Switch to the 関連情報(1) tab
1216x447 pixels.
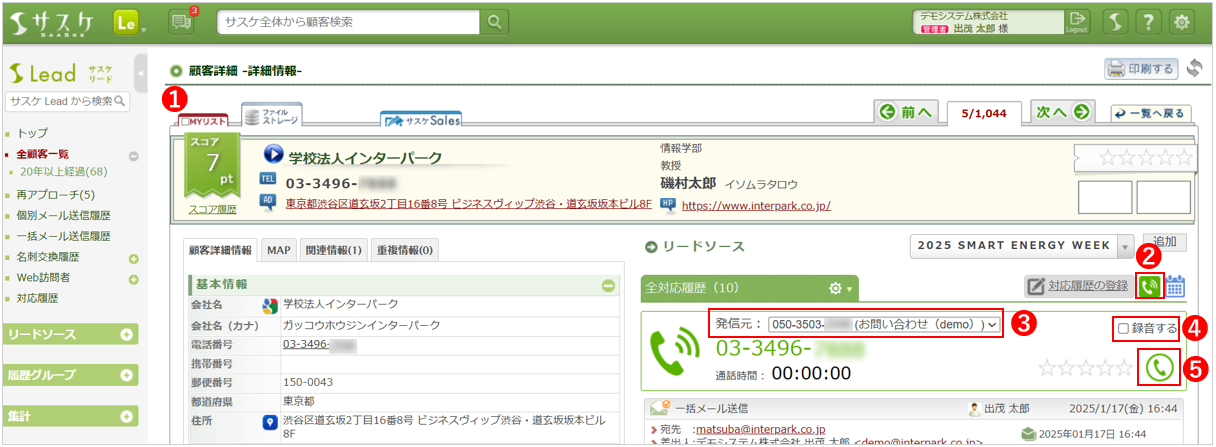[334, 249]
